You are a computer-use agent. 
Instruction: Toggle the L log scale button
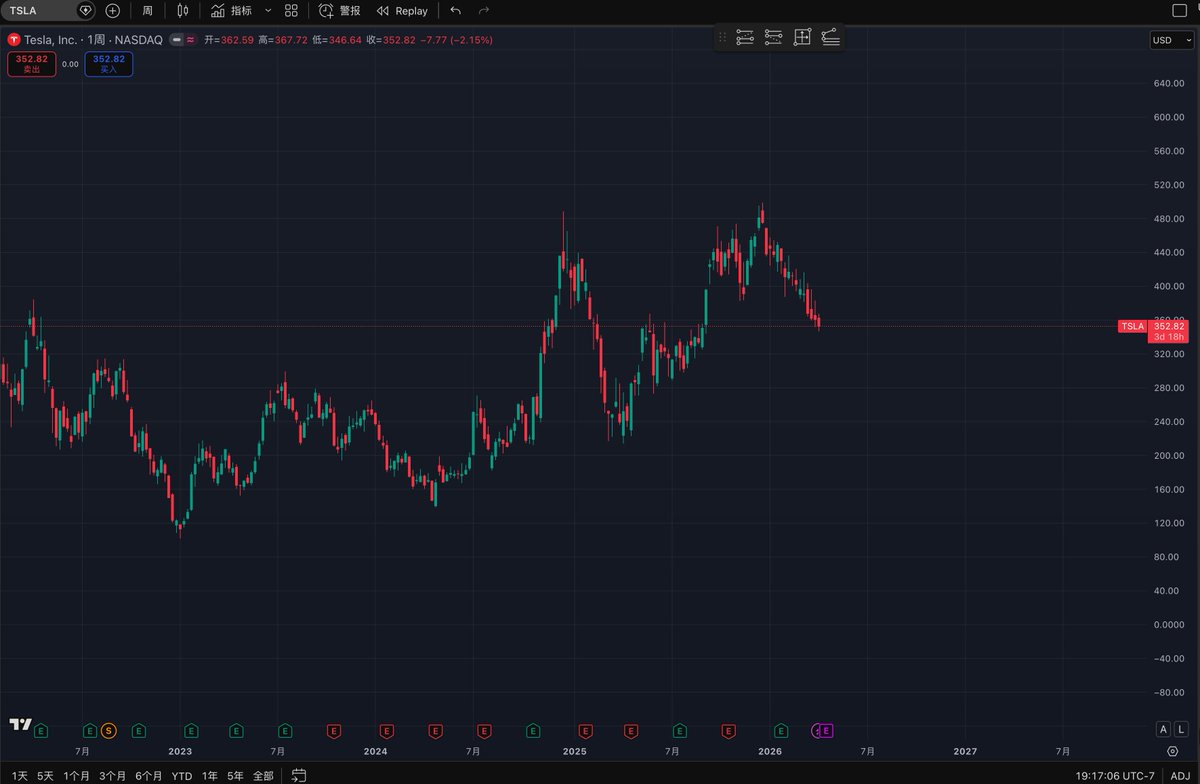click(x=1180, y=729)
